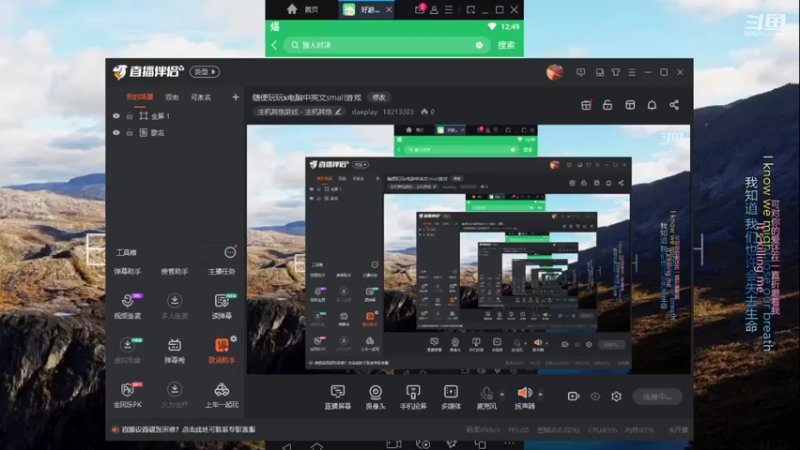Screen dimensions: 800x450
Task: Click lock icon in room toolbar
Action: coord(608,105)
